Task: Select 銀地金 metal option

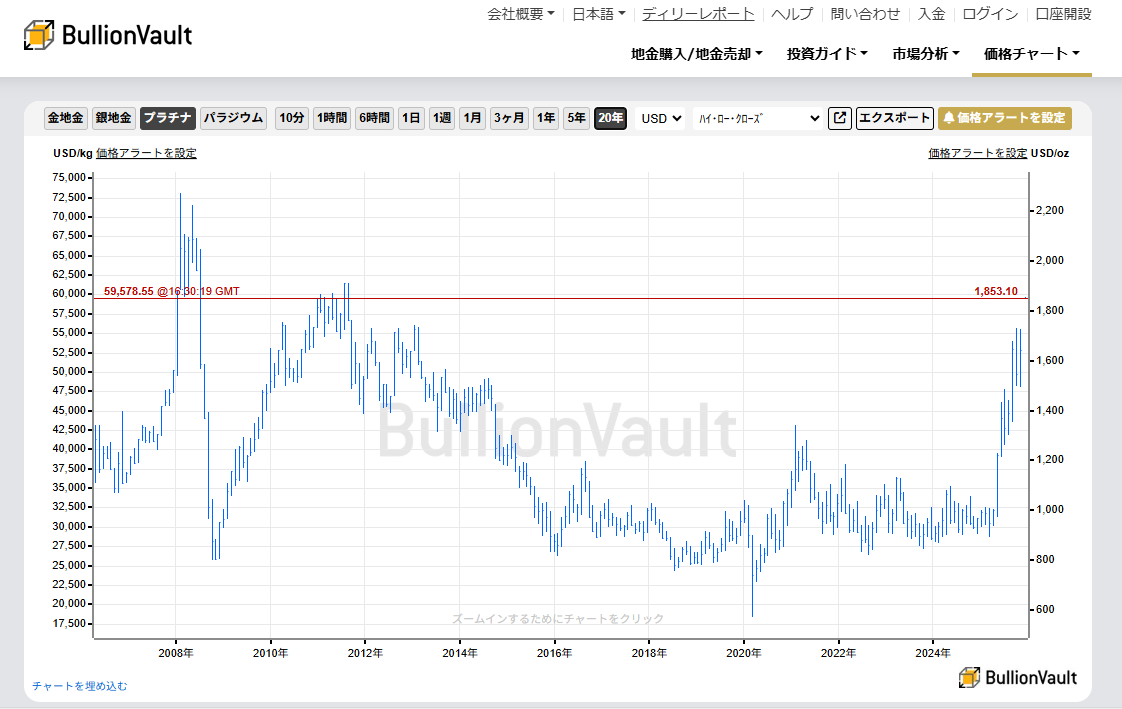Action: click(114, 118)
